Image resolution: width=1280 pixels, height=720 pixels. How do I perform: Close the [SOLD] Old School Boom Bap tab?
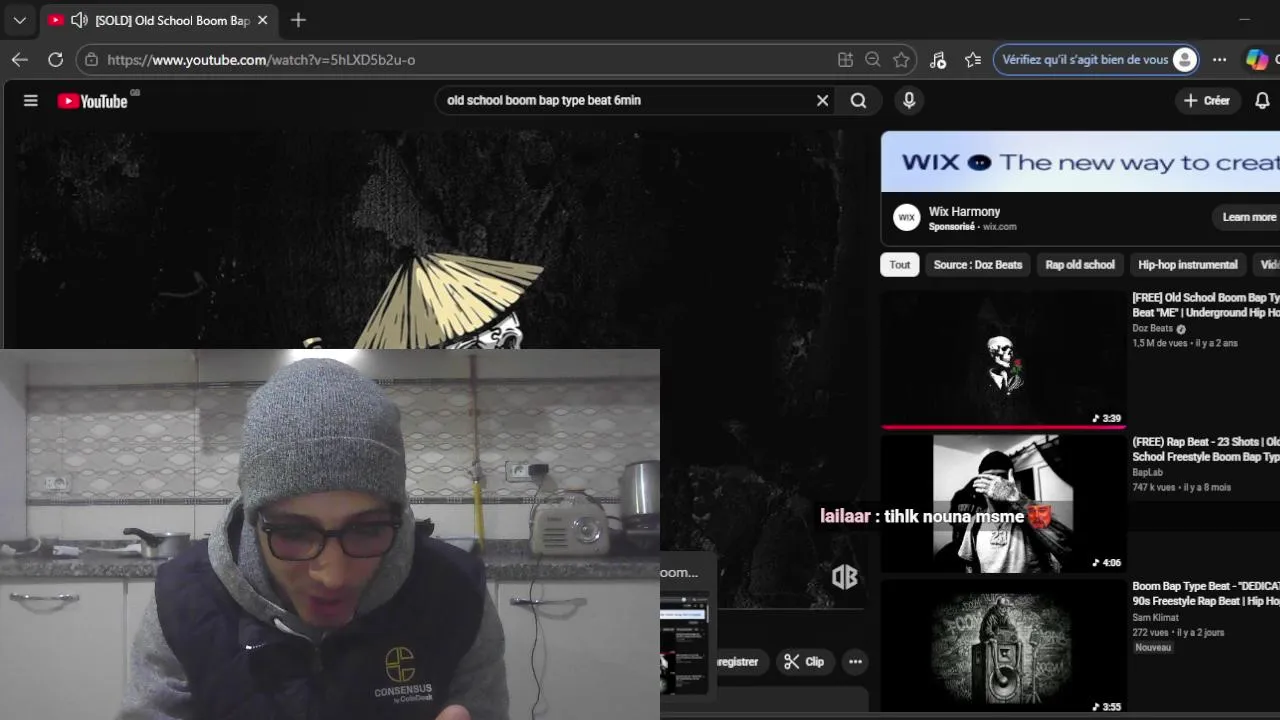tap(262, 20)
